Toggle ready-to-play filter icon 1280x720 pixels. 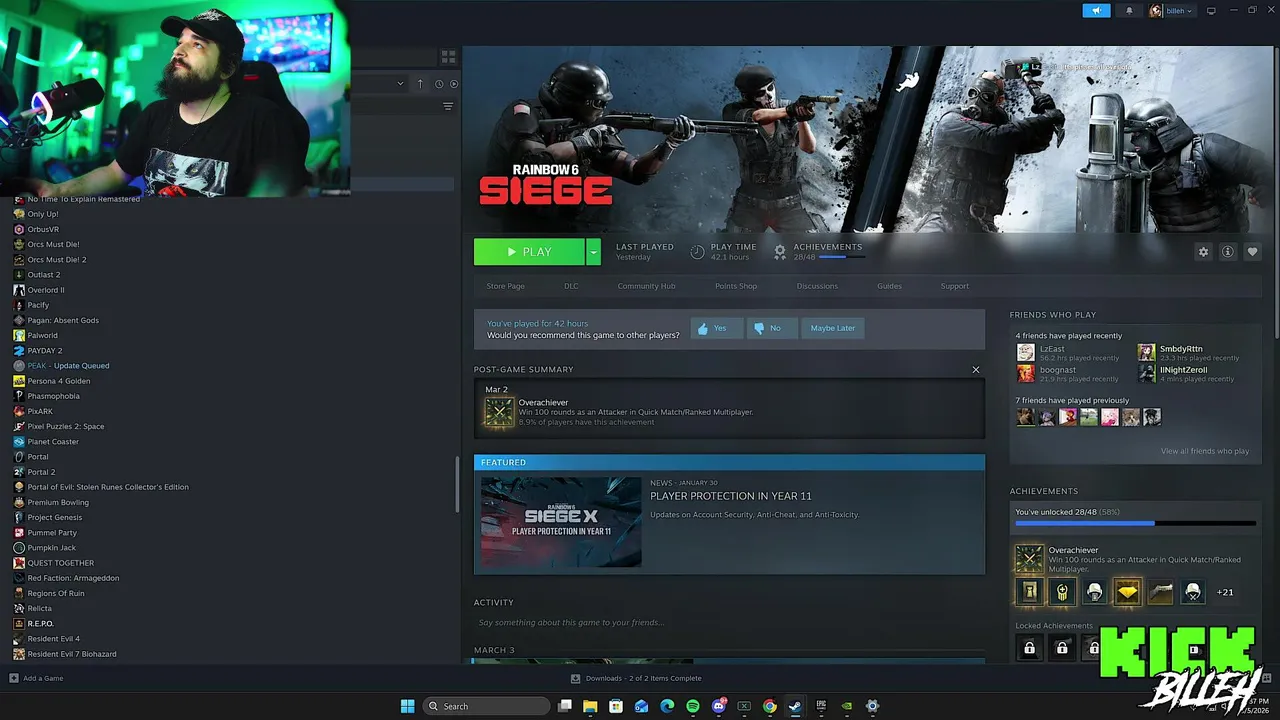pos(454,84)
